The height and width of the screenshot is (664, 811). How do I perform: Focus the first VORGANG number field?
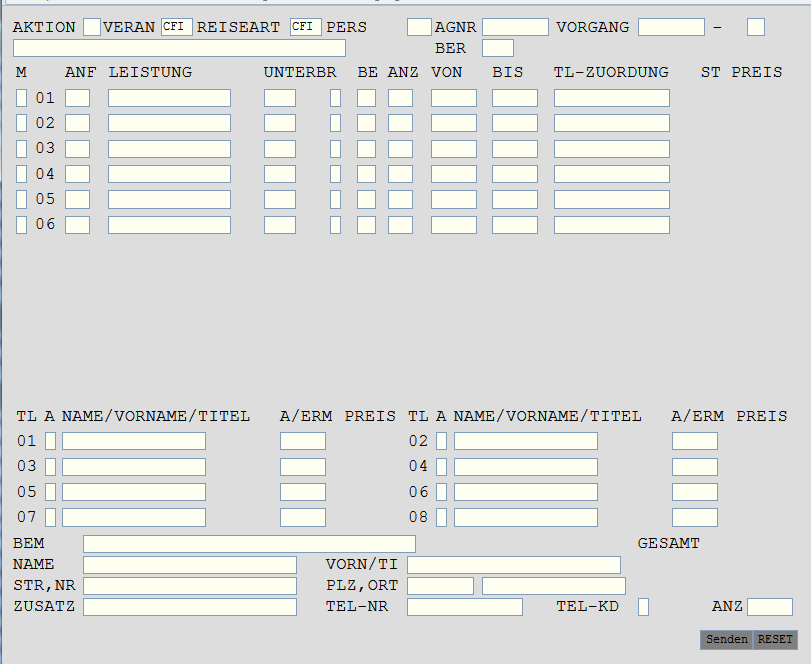pos(671,27)
